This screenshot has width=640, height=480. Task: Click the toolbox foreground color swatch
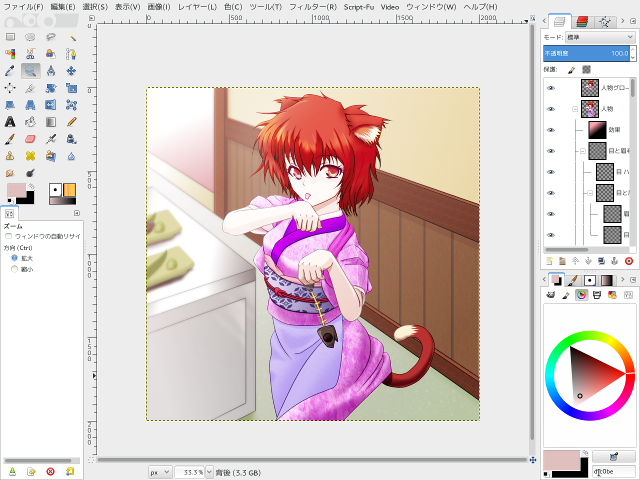coord(16,190)
